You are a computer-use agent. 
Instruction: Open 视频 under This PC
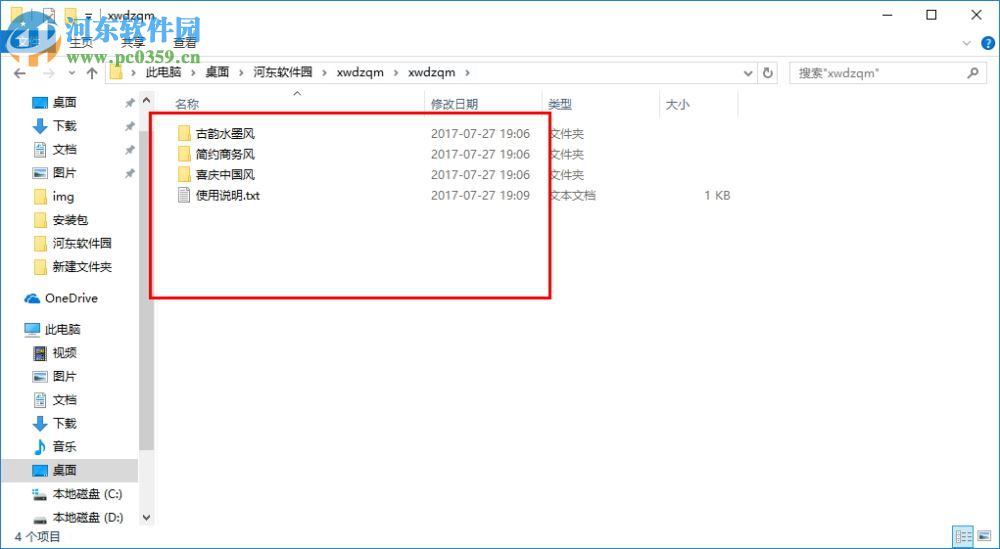[x=64, y=353]
